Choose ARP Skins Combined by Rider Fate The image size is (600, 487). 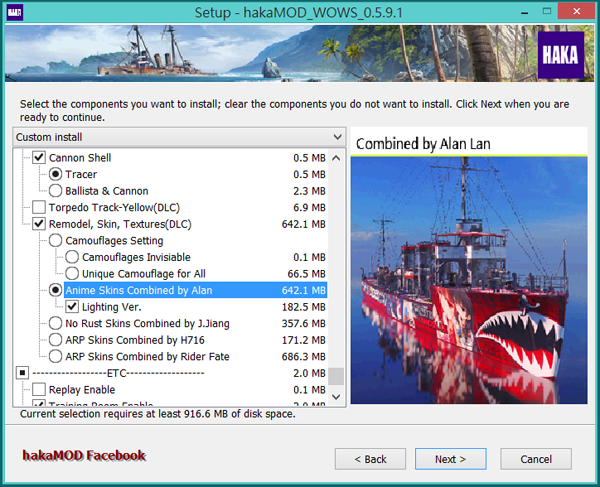point(56,356)
